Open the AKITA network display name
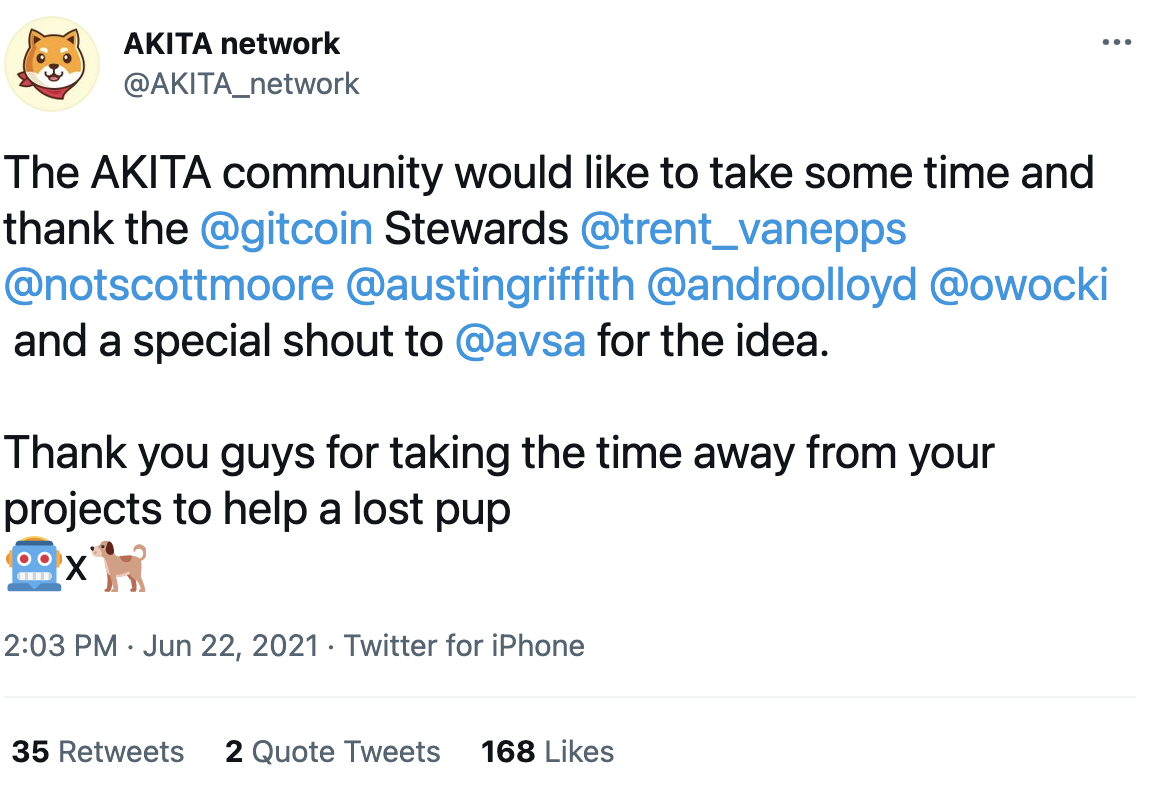Viewport: 1158px width, 786px height. click(232, 43)
